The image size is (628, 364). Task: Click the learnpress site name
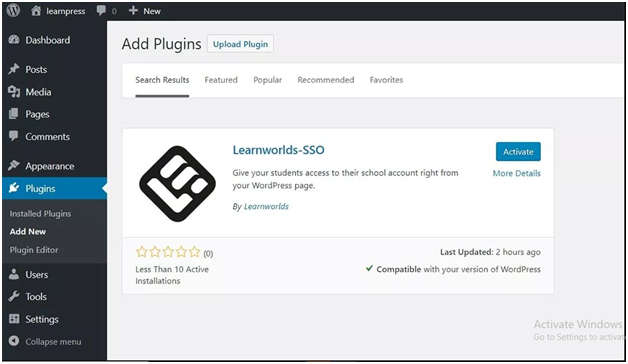click(x=66, y=11)
